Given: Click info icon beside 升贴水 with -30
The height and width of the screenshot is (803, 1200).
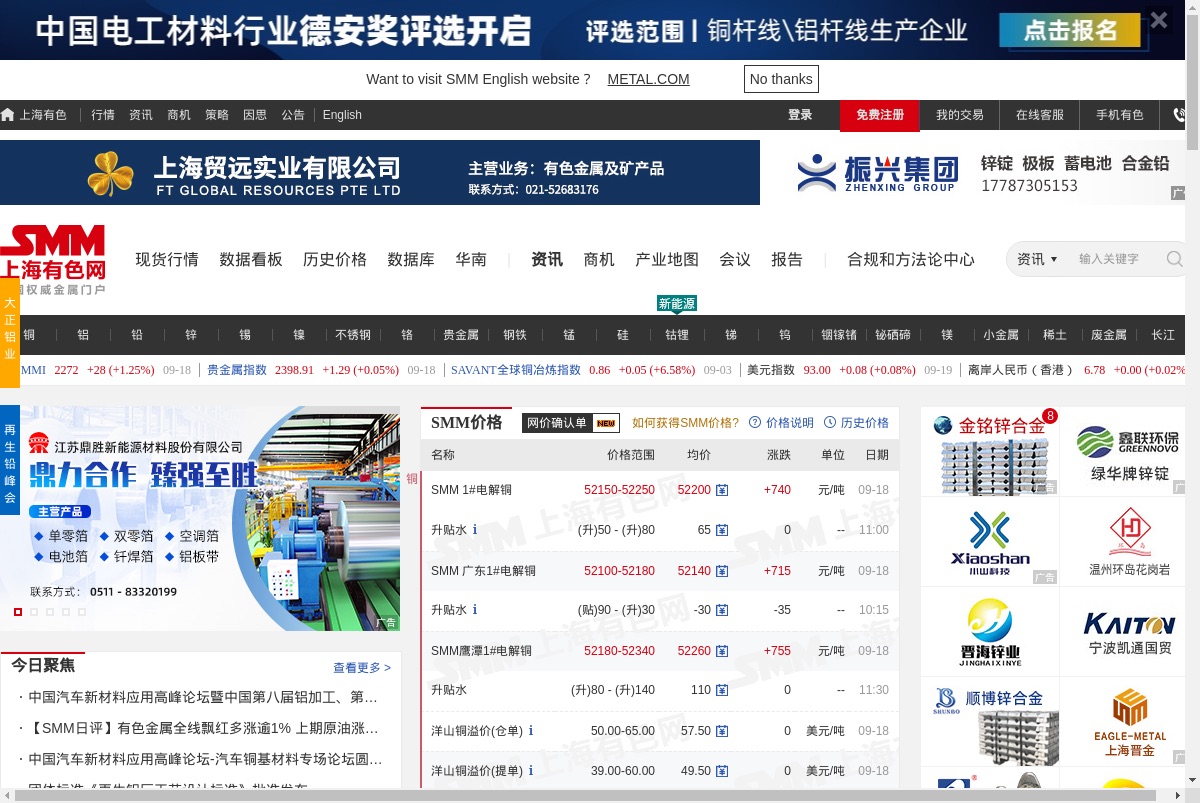Looking at the screenshot, I should pyautogui.click(x=475, y=610).
